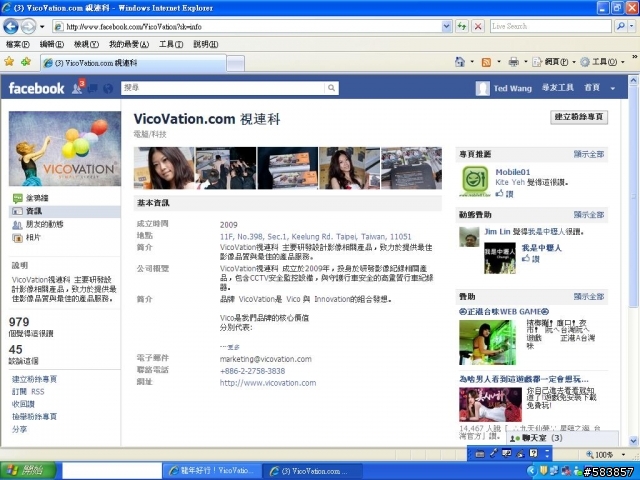Screen dimensions: 640x480
Task: Click the Home icon in command bar
Action: [460, 62]
